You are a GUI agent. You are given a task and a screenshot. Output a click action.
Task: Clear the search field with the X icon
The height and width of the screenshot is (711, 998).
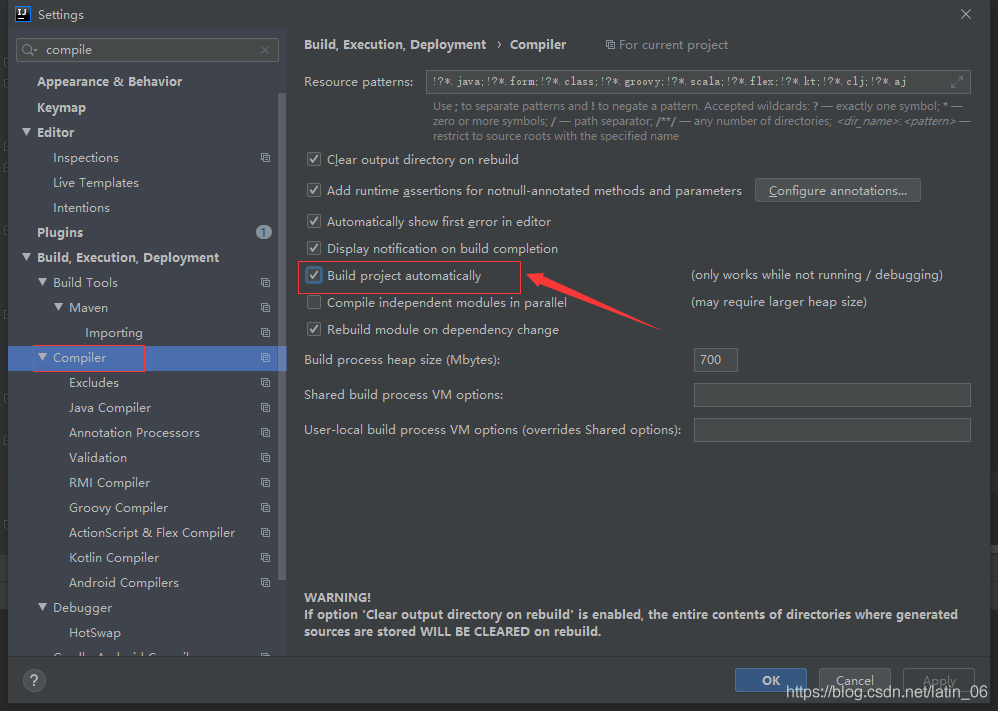point(264,49)
